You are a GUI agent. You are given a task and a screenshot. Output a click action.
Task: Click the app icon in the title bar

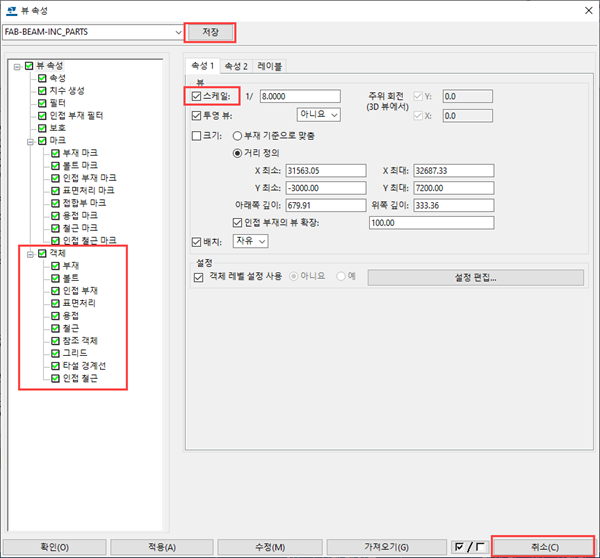click(9, 9)
